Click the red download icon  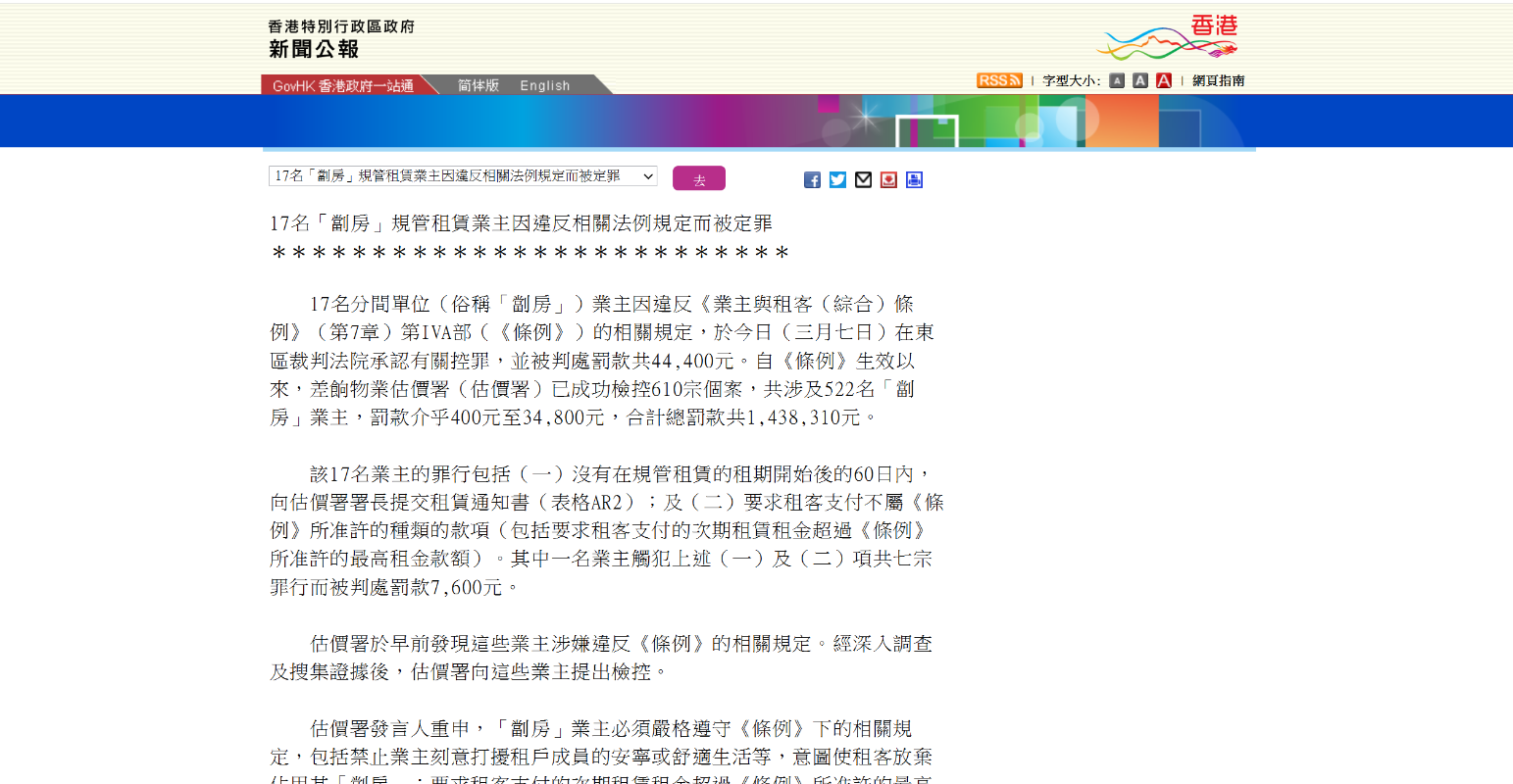pos(888,179)
